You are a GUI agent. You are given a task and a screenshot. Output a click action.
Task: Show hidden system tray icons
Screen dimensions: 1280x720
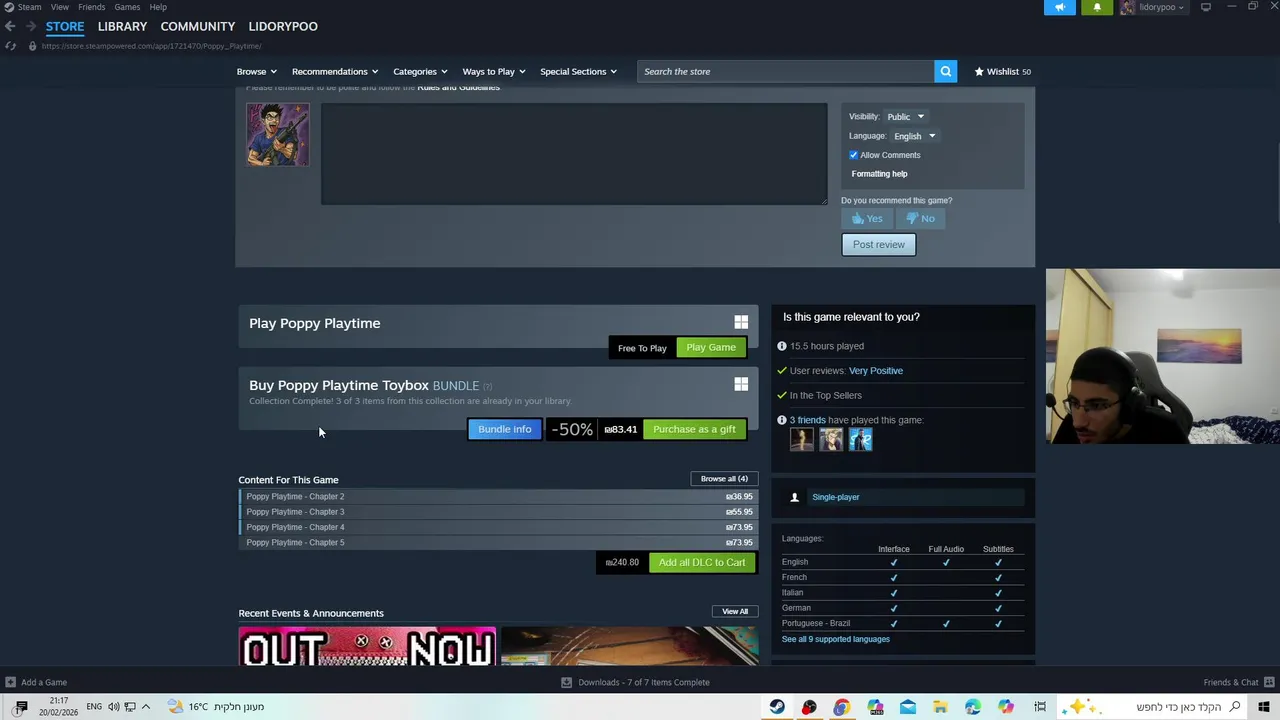pos(146,706)
